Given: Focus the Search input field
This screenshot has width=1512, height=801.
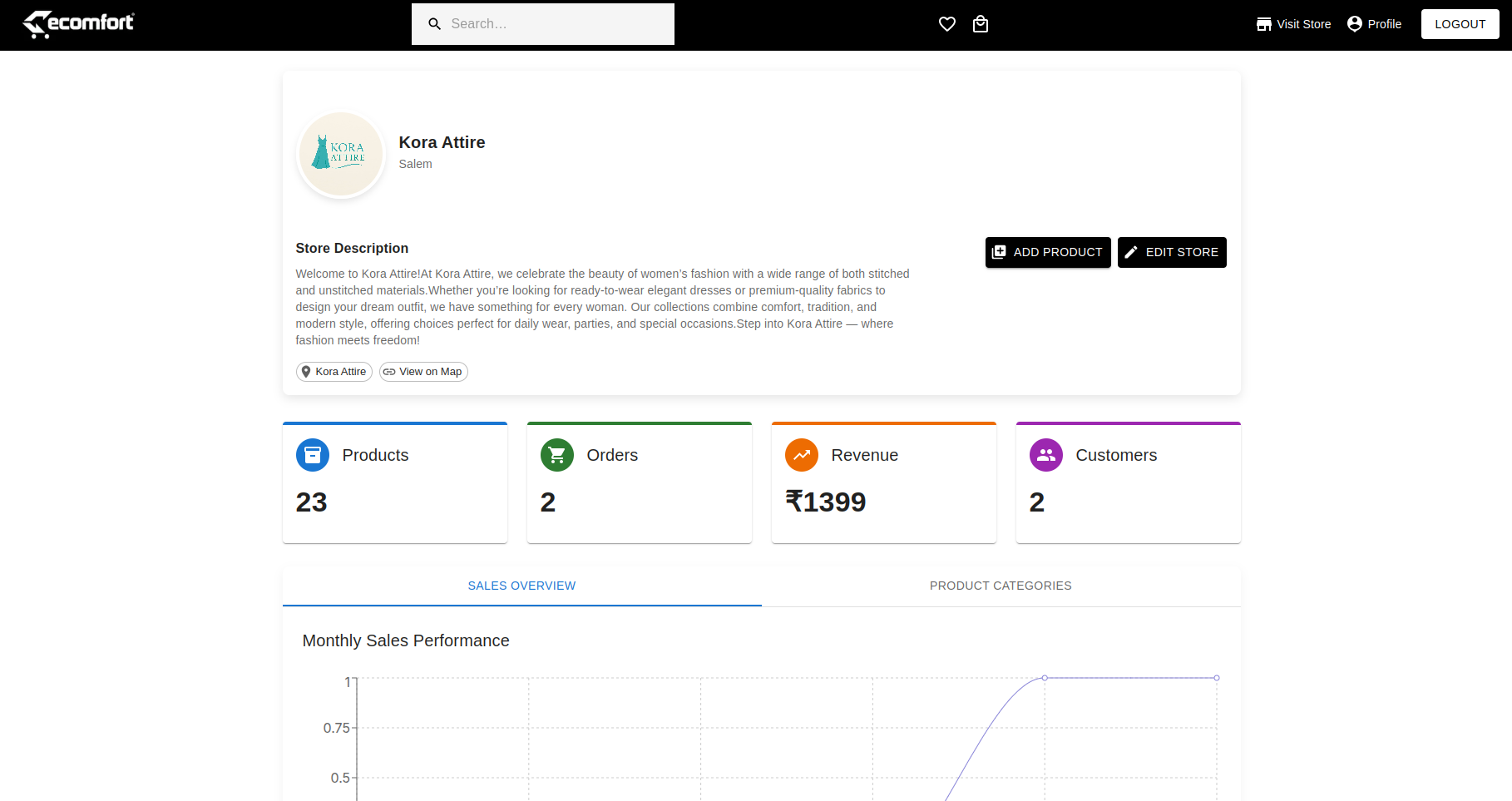Looking at the screenshot, I should point(542,24).
